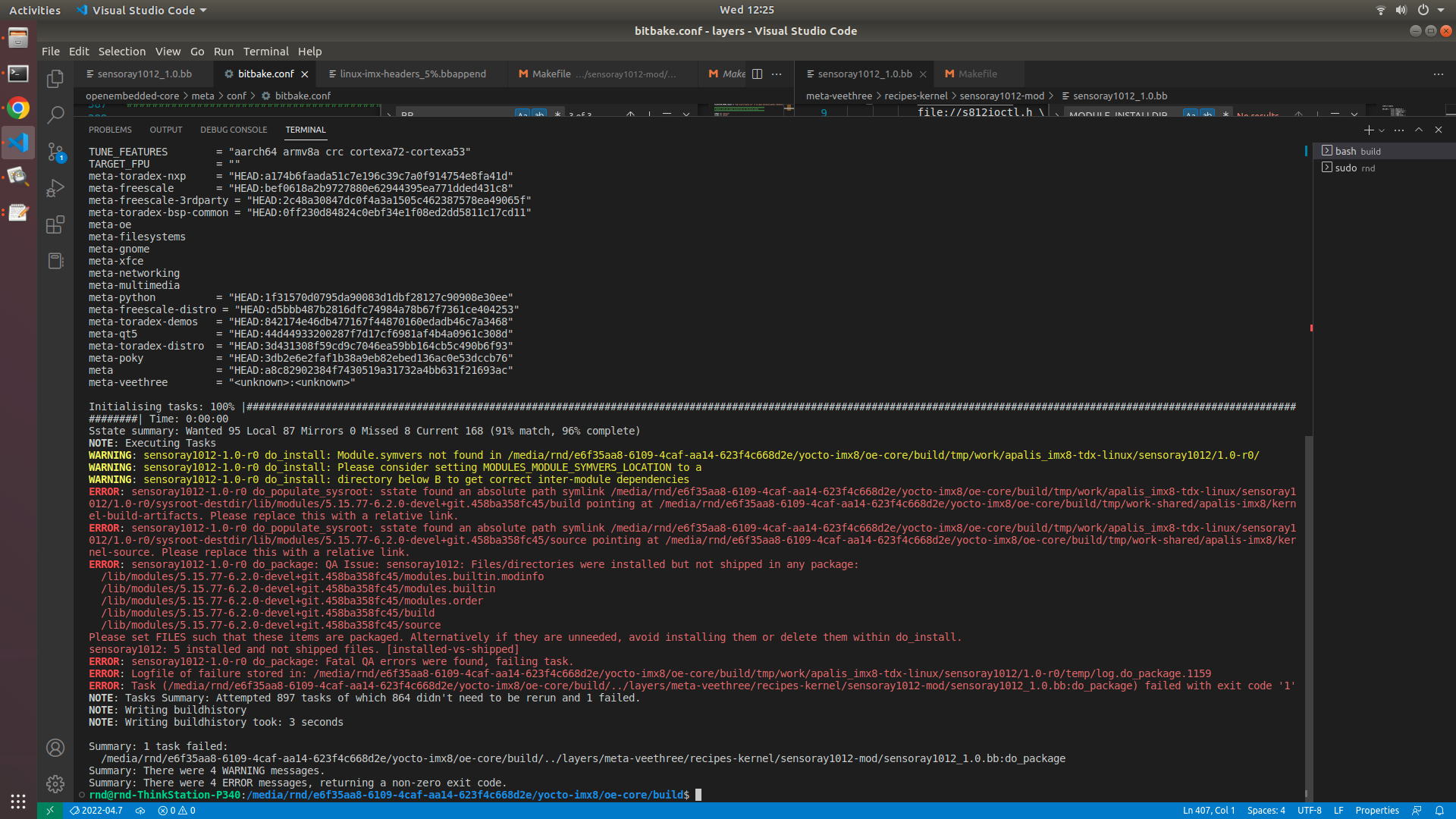Open the Search view in activity bar
This screenshot has height=819, width=1456.
pyautogui.click(x=55, y=115)
